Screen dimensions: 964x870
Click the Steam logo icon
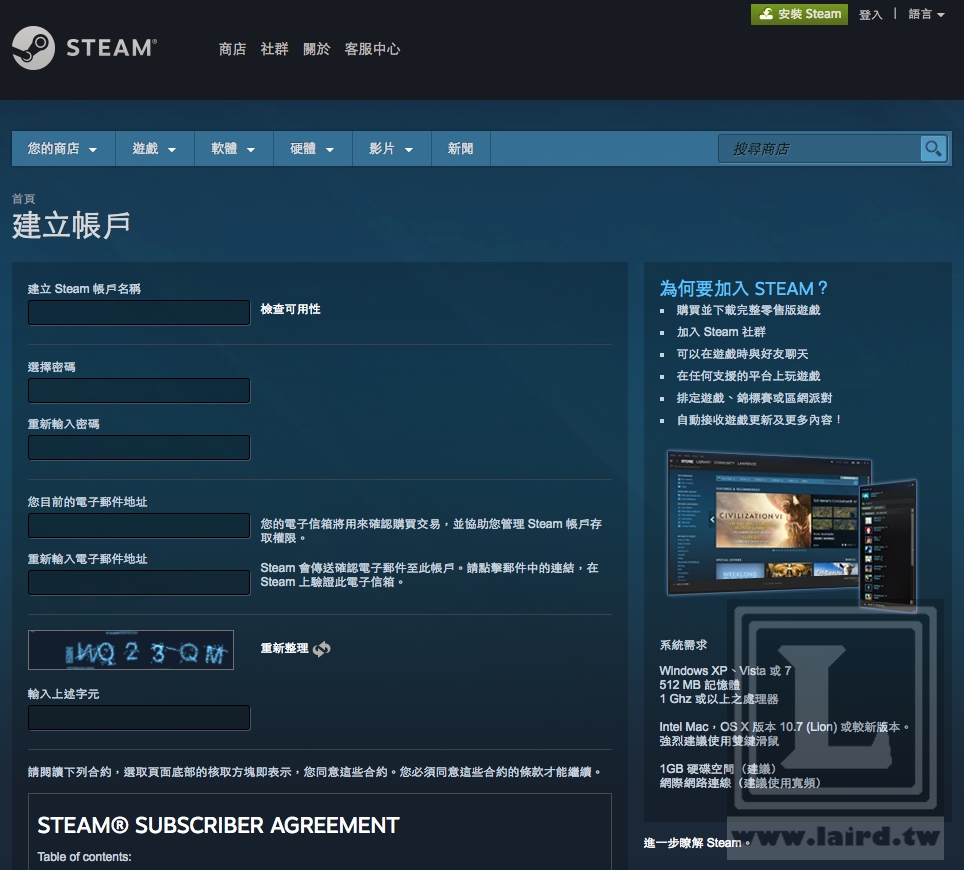pos(33,48)
